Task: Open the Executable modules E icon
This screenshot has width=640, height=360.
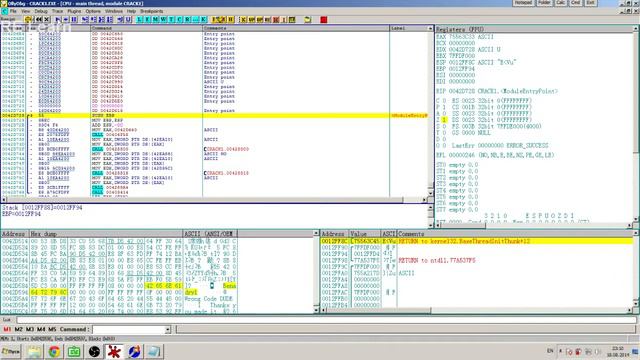Action: click(x=147, y=19)
